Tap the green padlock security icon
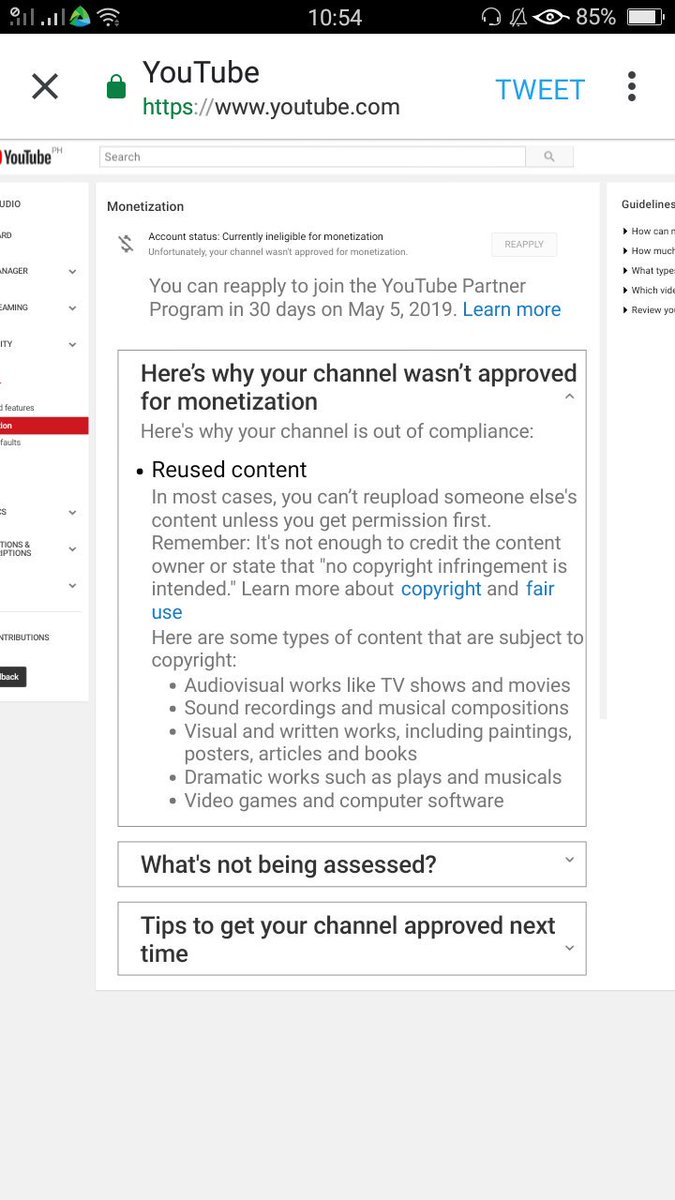 pyautogui.click(x=116, y=88)
